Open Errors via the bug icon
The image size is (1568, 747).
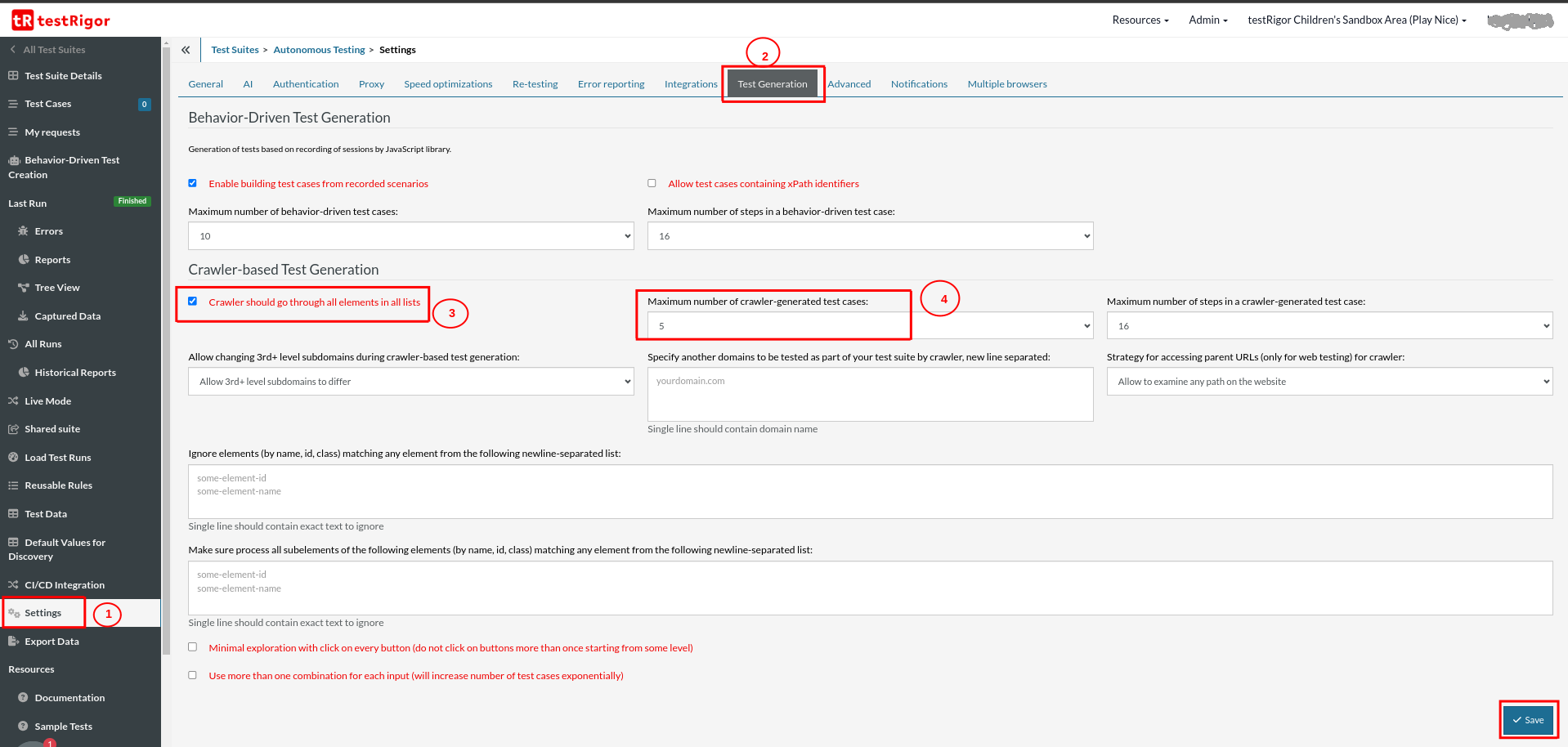coord(23,231)
